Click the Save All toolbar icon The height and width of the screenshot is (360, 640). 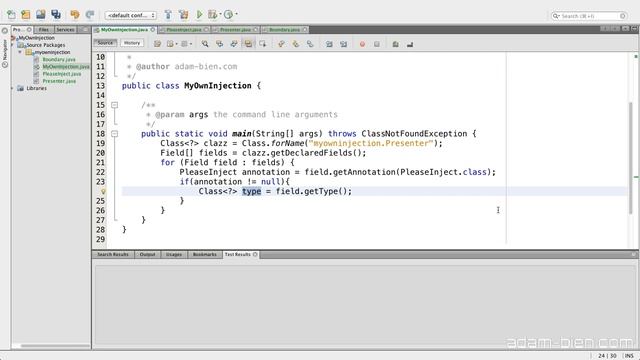pyautogui.click(x=56, y=15)
